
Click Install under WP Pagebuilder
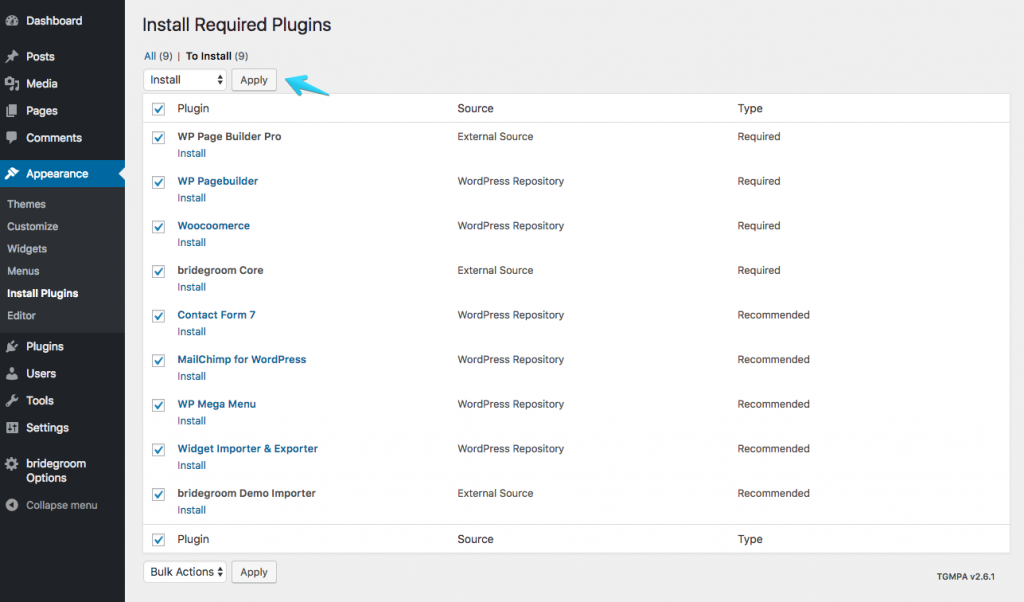click(191, 198)
